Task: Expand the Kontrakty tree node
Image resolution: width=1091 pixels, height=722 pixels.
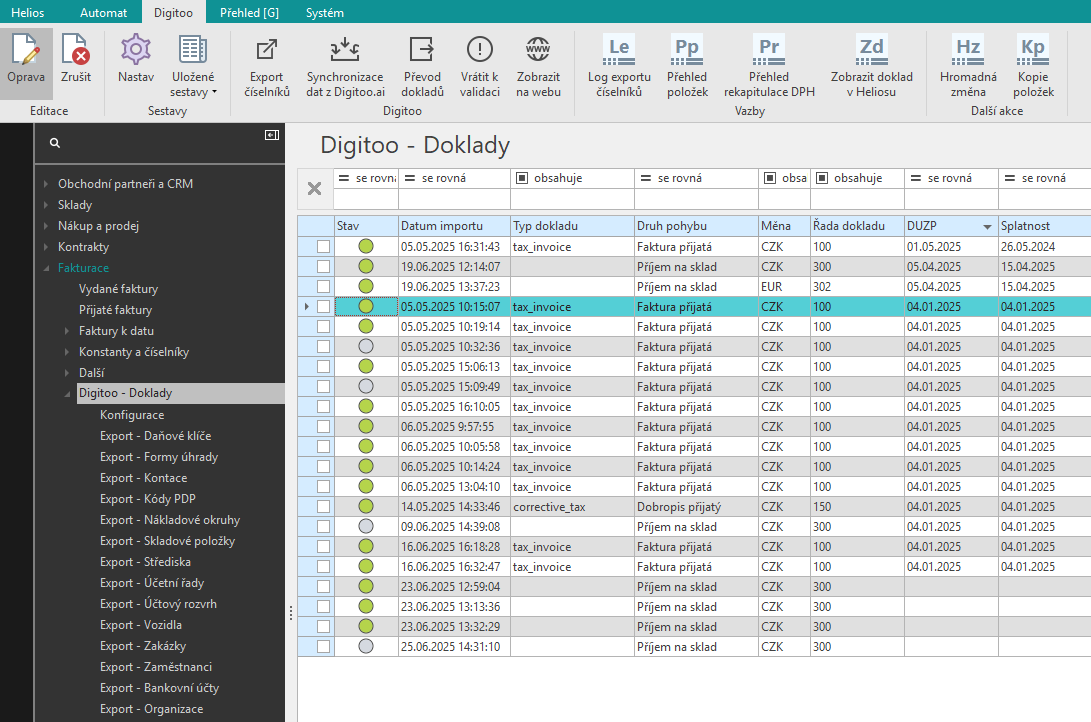Action: (46, 247)
